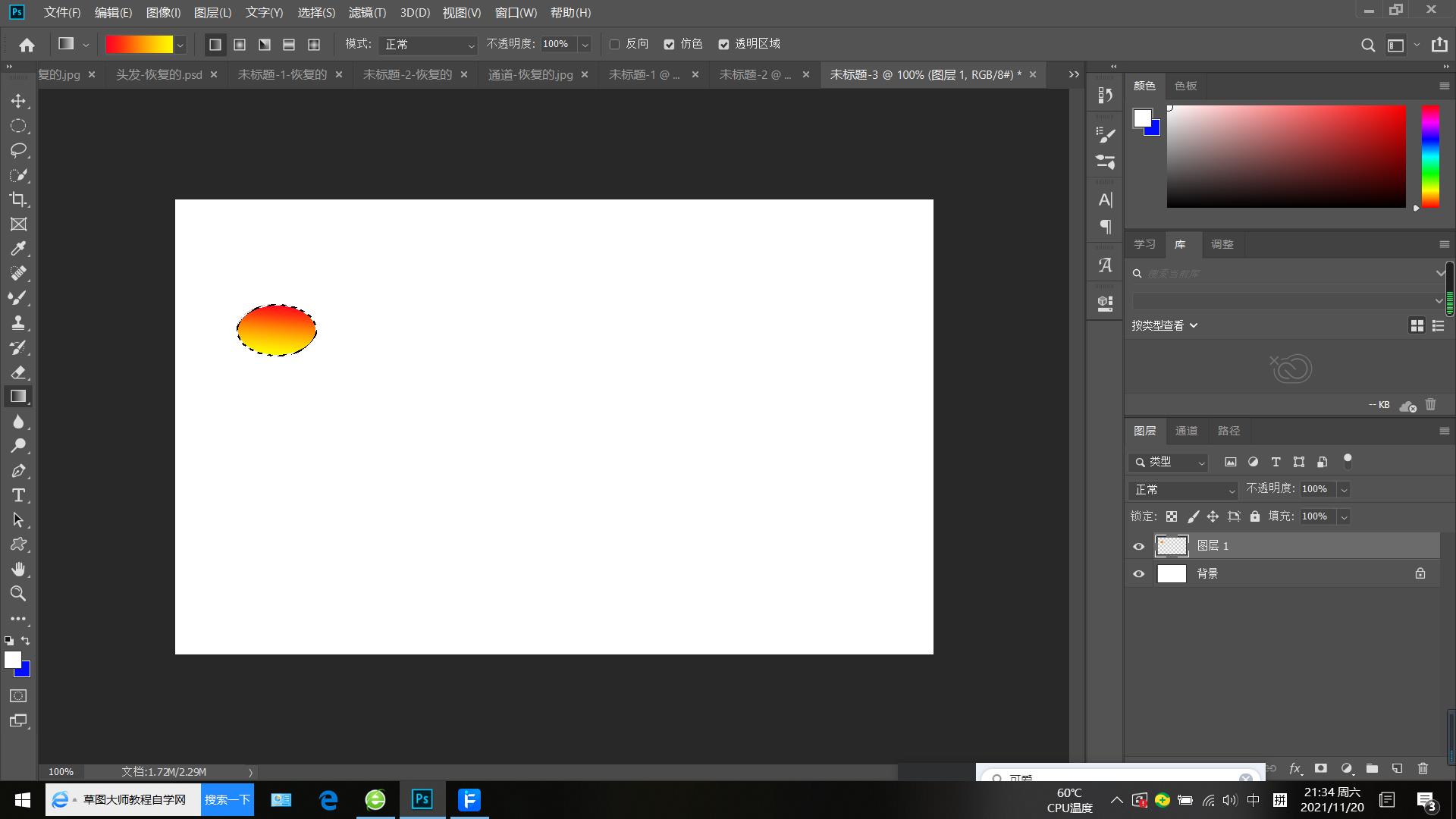The height and width of the screenshot is (819, 1456).
Task: Click the 搜索一下 search button
Action: point(227,800)
